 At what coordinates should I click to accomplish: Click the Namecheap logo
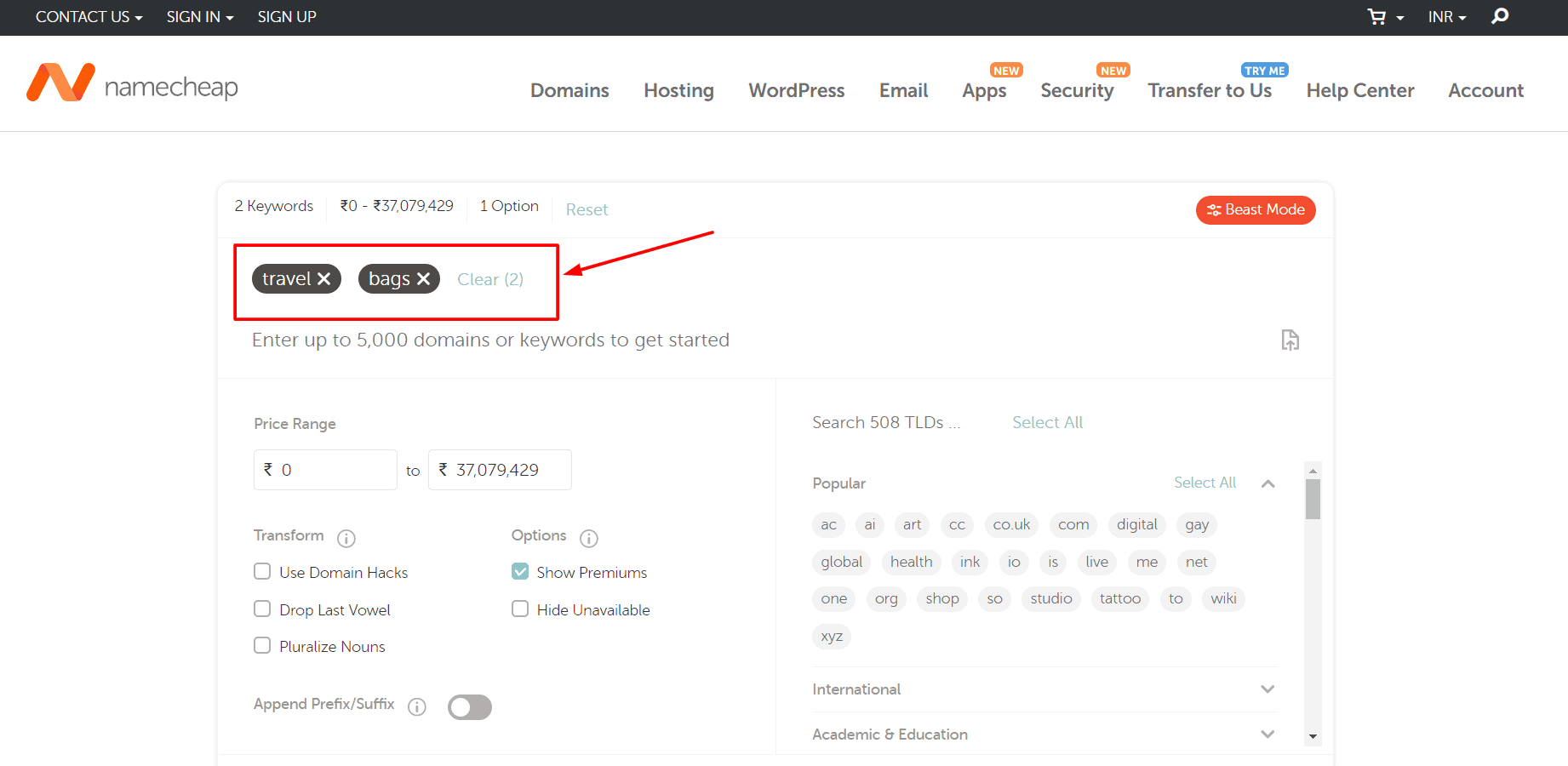point(133,83)
